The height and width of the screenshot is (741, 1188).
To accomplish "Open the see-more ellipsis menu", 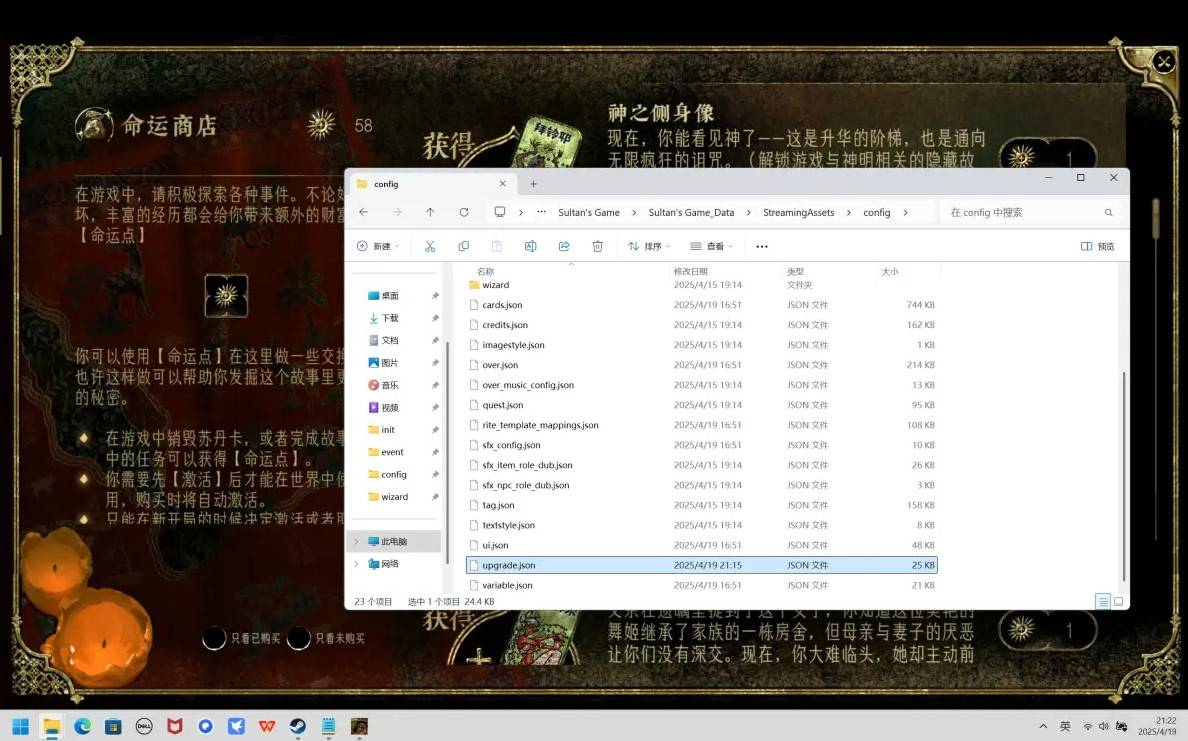I will pos(761,245).
